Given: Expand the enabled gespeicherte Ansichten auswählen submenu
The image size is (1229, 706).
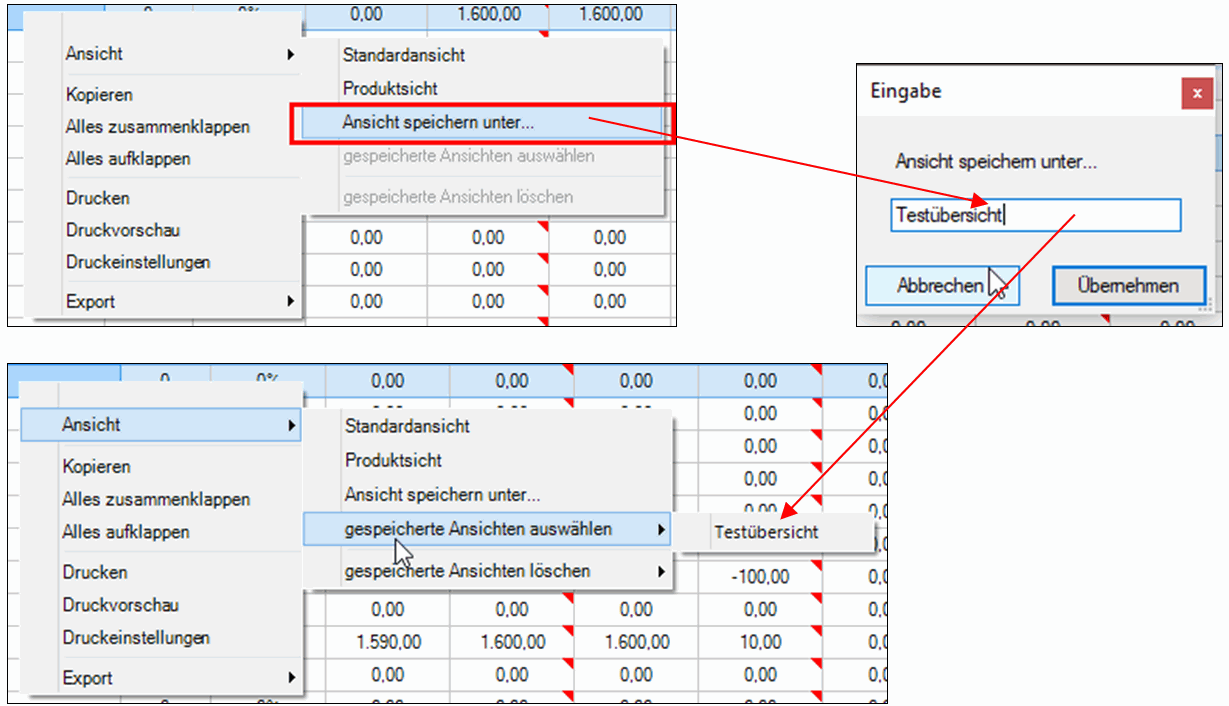Looking at the screenshot, I should point(478,529).
